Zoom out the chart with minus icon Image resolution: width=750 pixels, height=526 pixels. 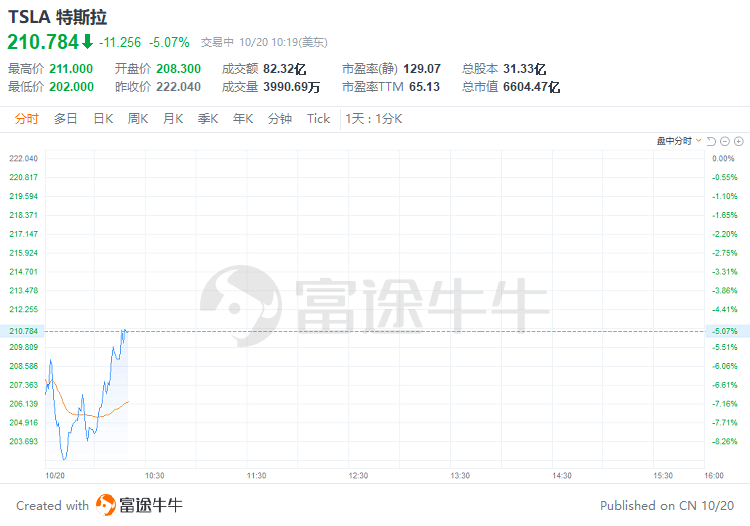click(x=725, y=142)
